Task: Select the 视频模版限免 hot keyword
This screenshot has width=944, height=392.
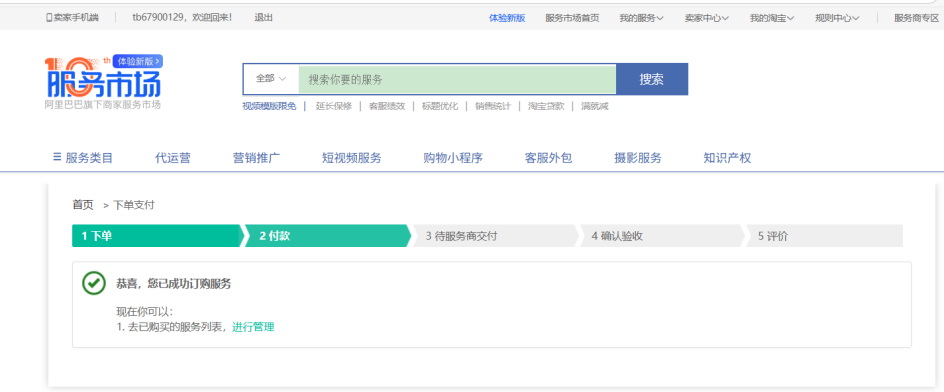Action: coord(269,107)
